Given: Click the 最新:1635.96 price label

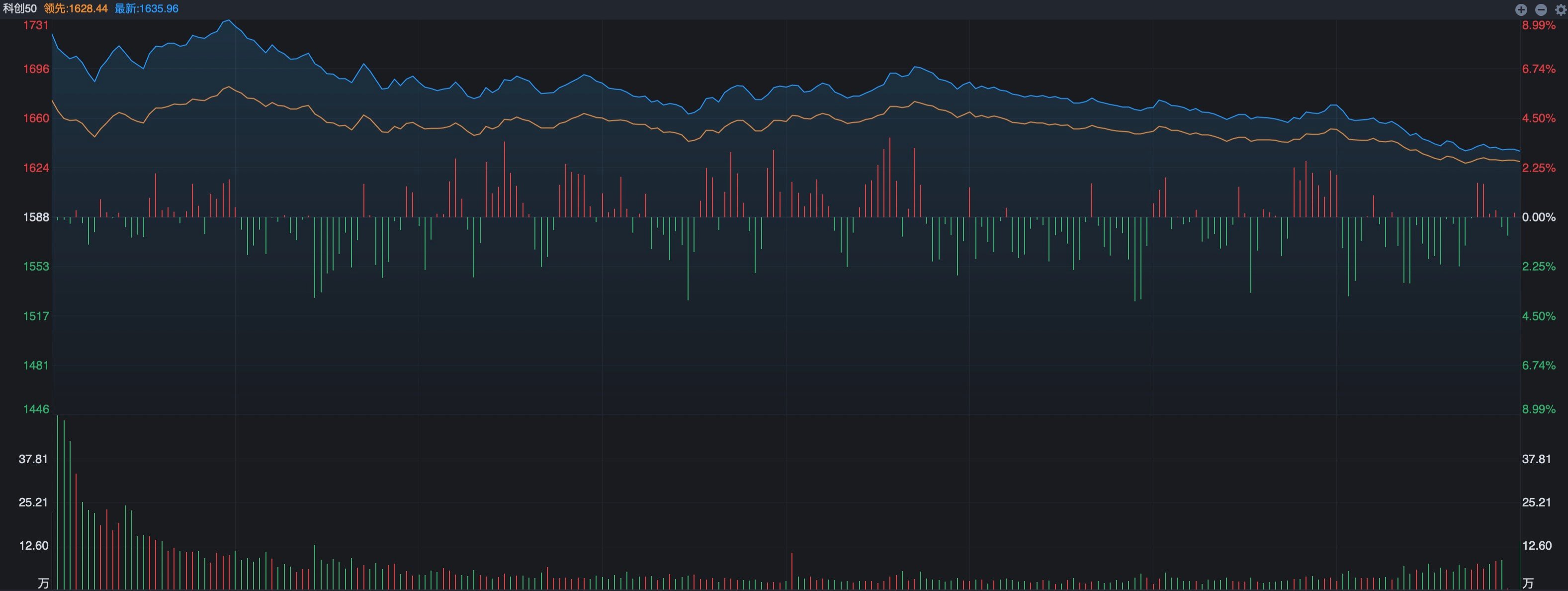Looking at the screenshot, I should click(x=146, y=8).
